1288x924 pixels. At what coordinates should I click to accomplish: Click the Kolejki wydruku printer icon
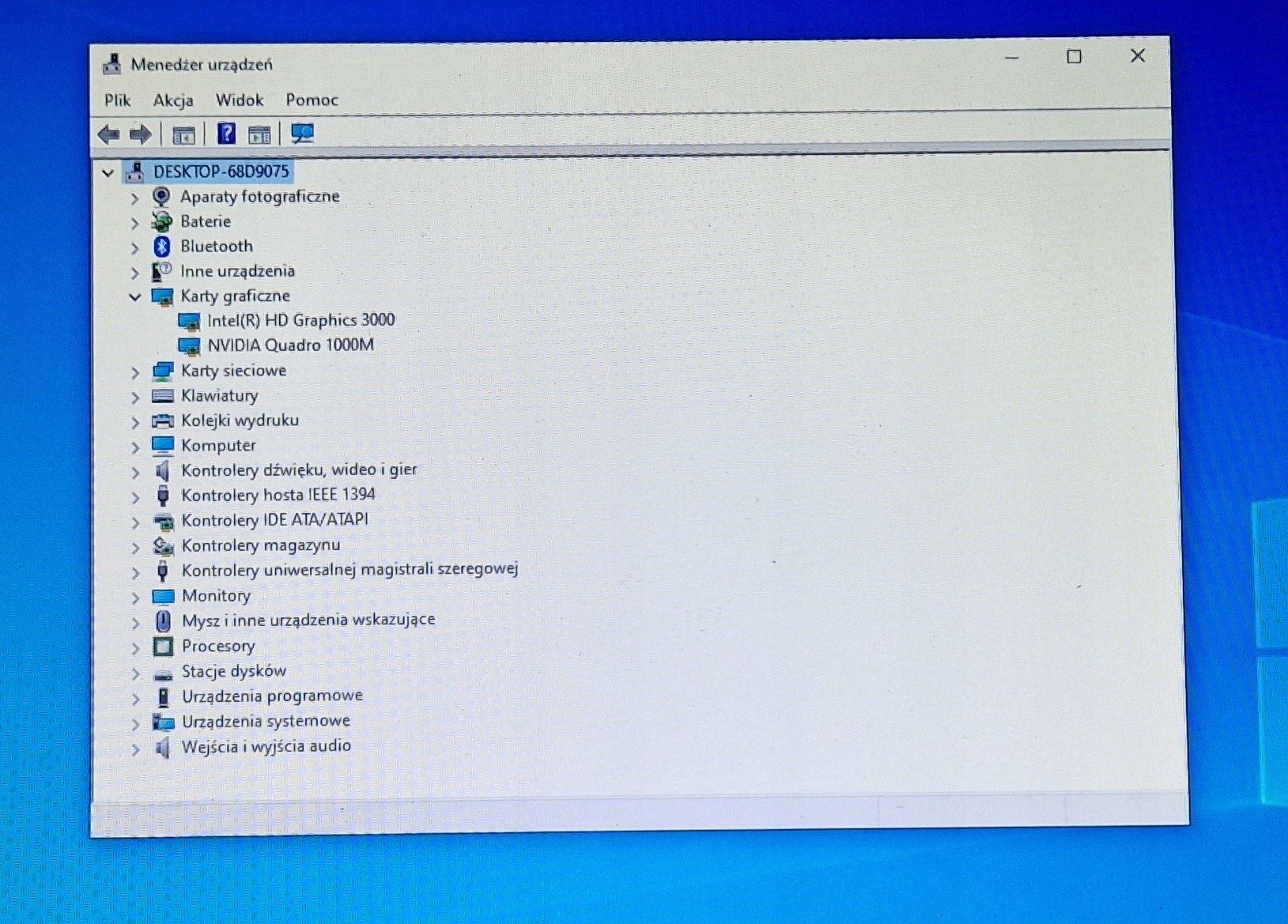163,421
